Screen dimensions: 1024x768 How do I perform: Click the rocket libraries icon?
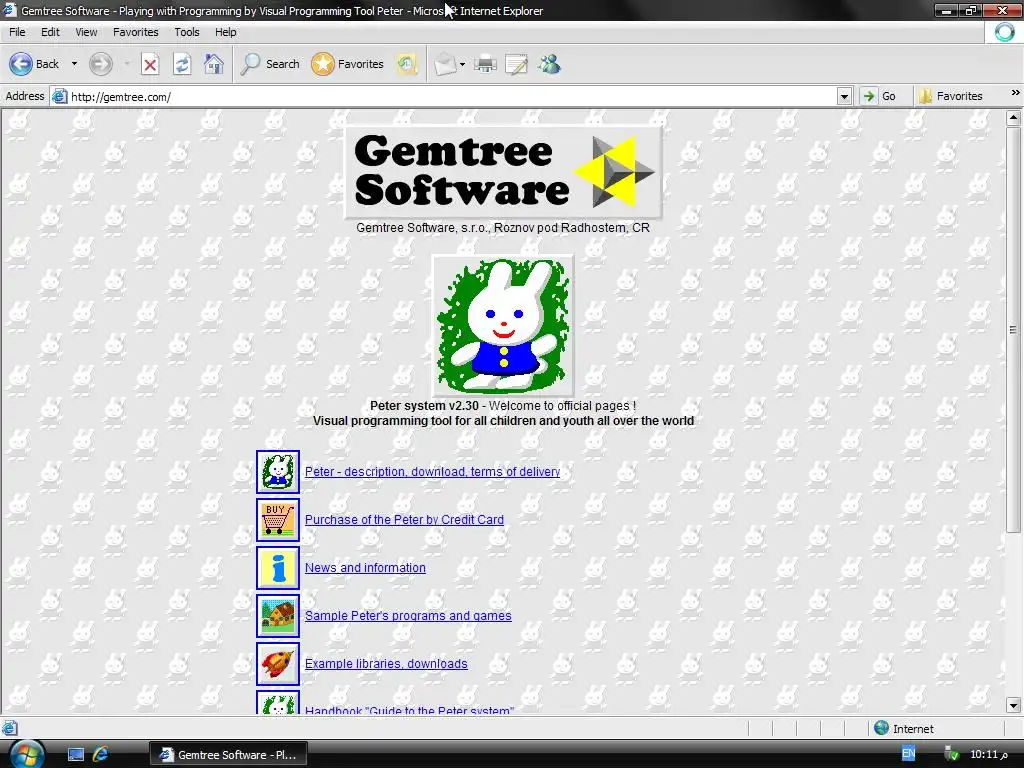point(278,664)
